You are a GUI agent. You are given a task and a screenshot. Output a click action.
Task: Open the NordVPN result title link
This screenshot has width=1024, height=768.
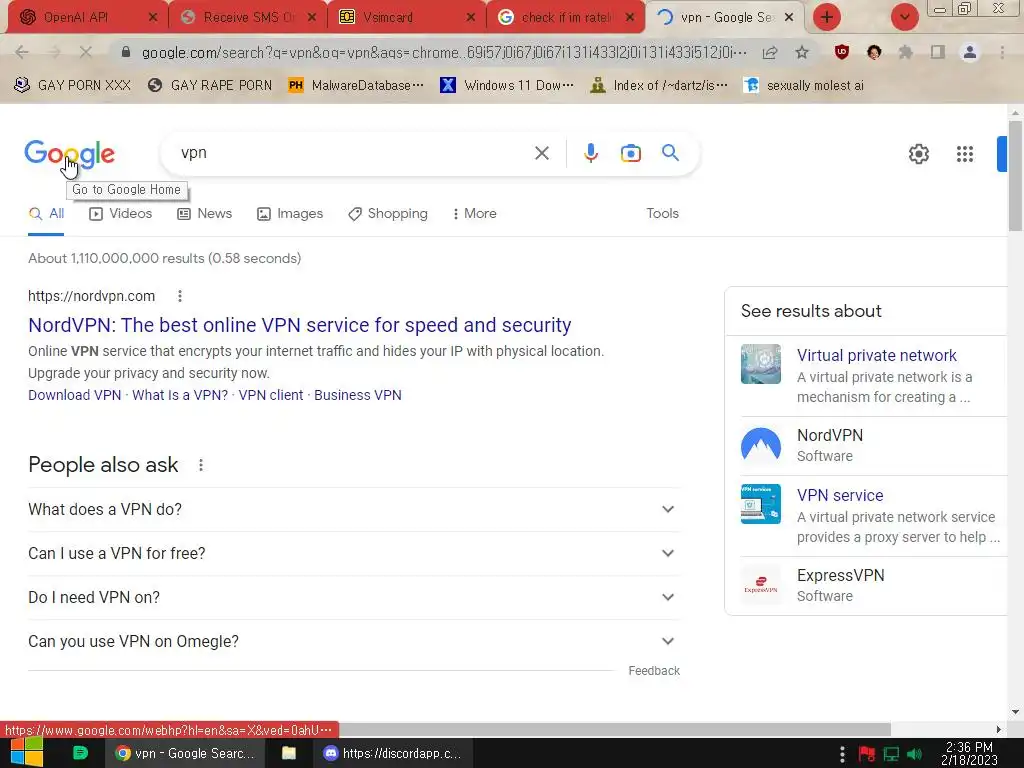[x=300, y=325]
